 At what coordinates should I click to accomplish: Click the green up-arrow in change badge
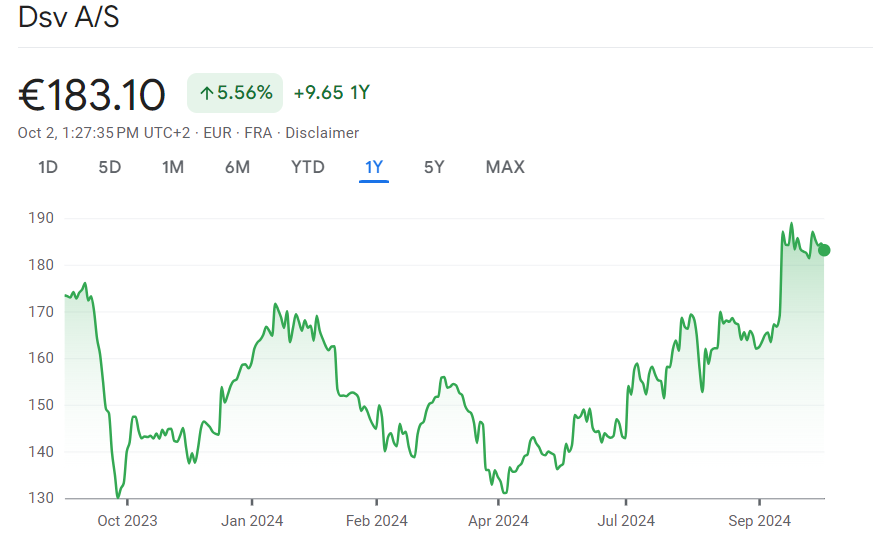click(x=207, y=94)
